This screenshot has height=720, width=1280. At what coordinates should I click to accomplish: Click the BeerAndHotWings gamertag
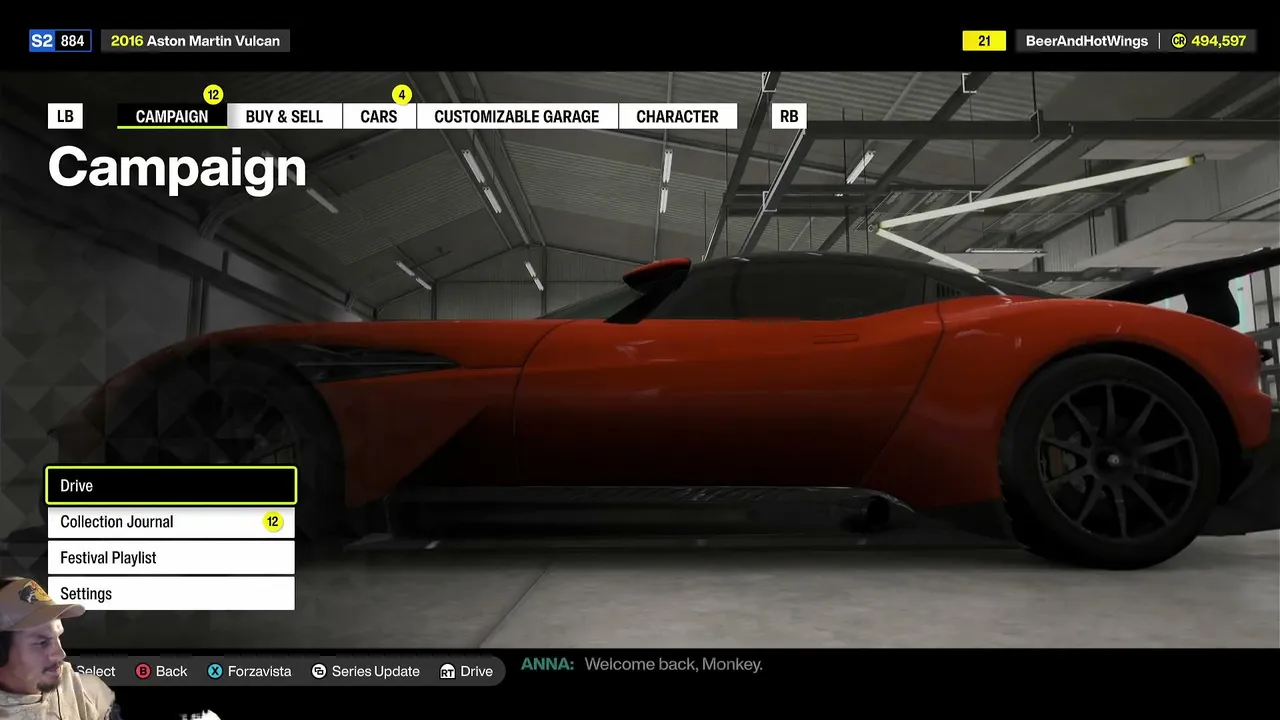tap(1087, 41)
